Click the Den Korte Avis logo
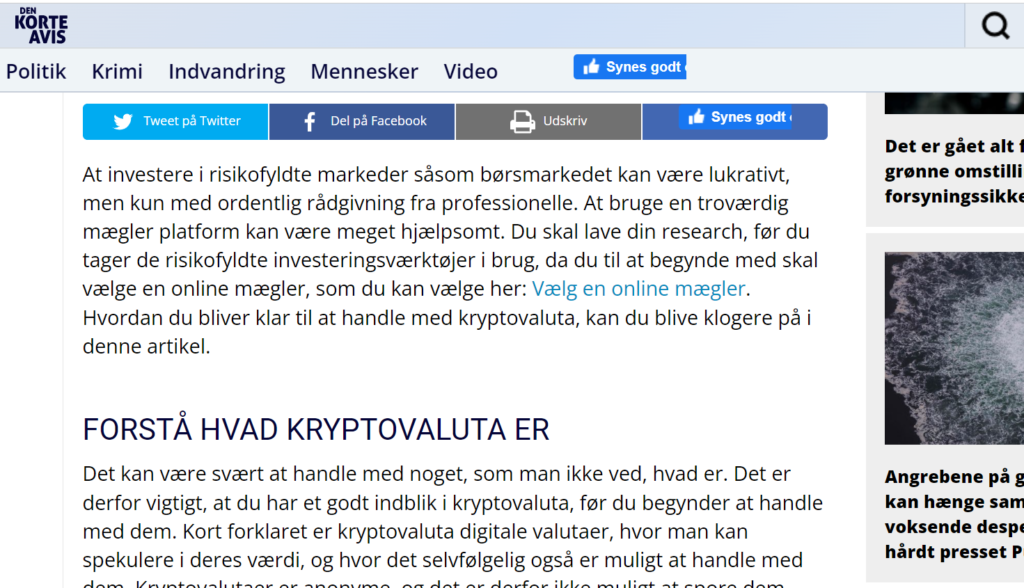Screen dimensions: 1024x588 [40, 26]
